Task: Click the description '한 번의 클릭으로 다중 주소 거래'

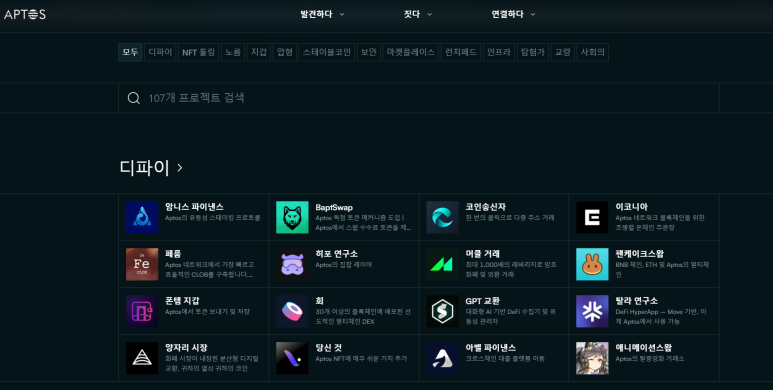Action: [x=510, y=218]
